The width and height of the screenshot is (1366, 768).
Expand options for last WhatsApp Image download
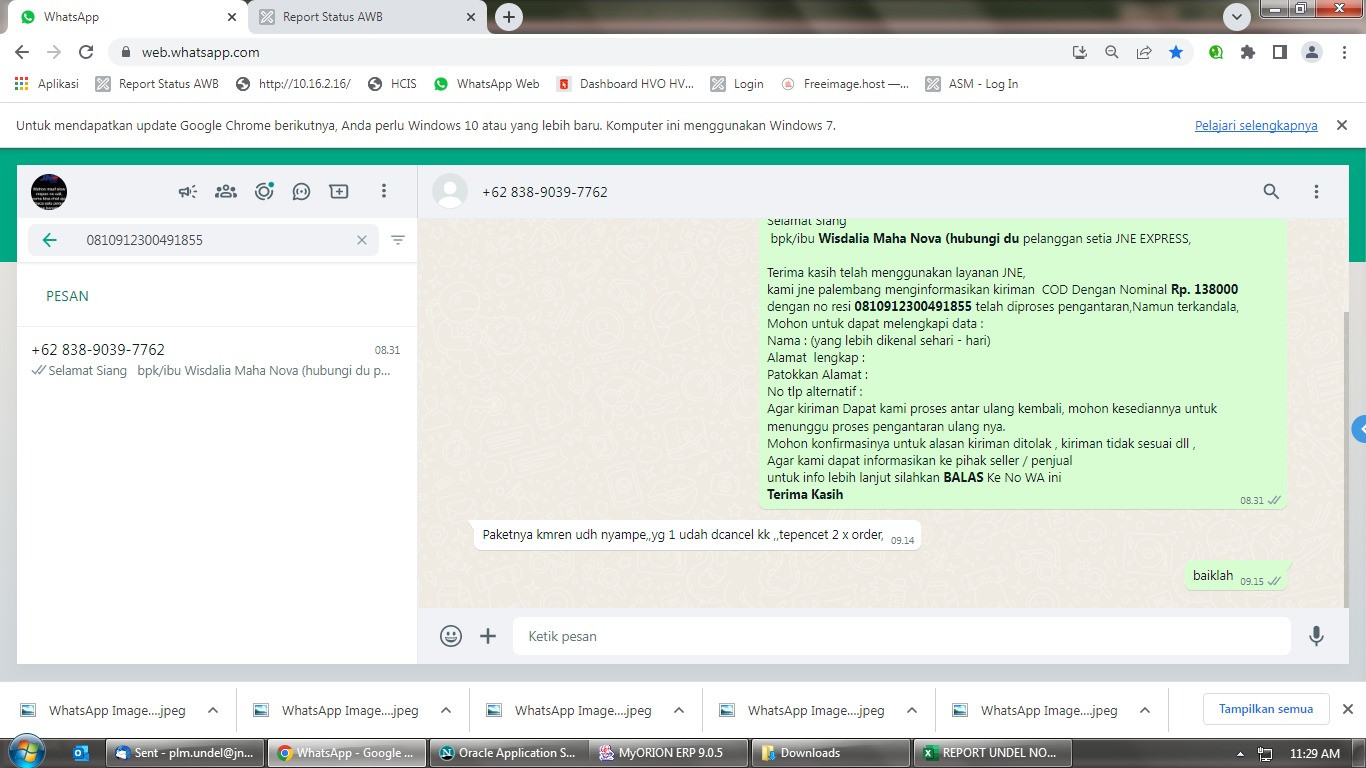[1145, 711]
